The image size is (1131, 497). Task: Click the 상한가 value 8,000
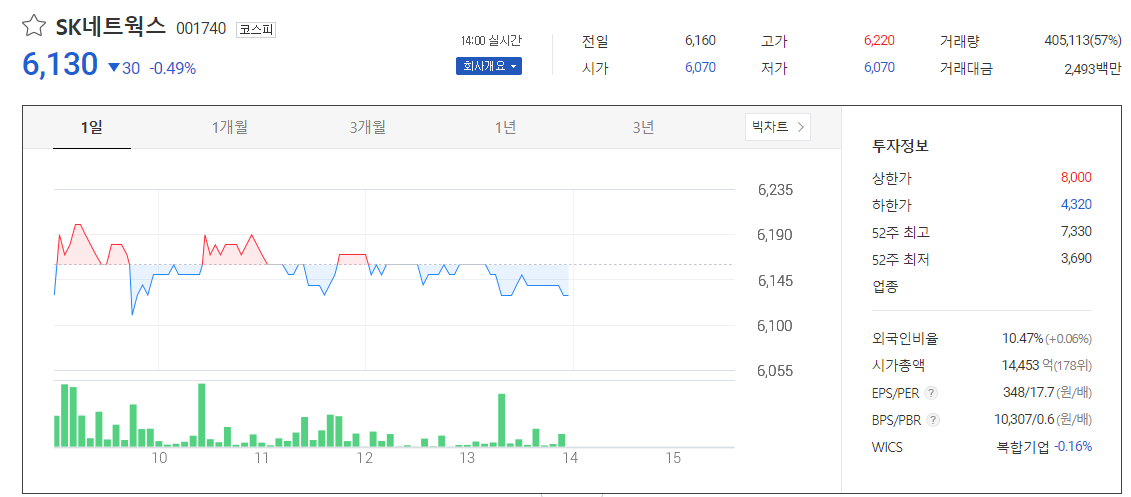tap(1076, 177)
